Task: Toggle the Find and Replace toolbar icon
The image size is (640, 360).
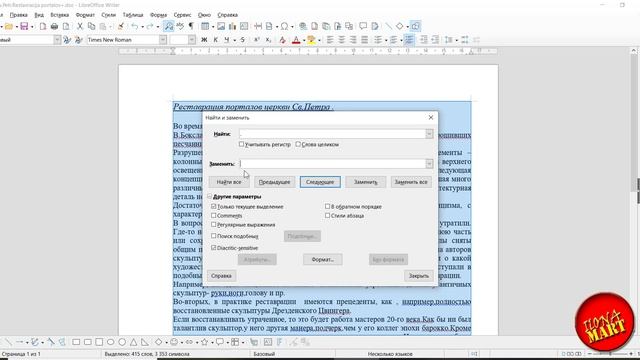Action: pos(169,27)
